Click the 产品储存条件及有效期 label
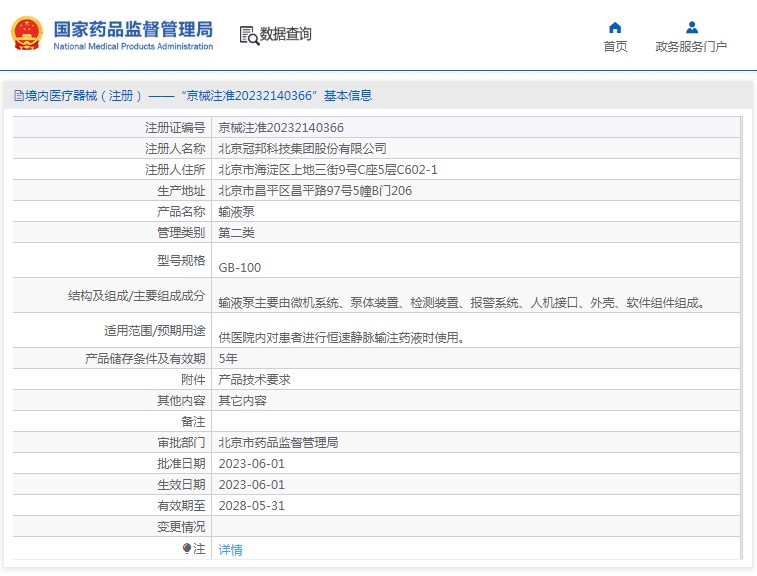 pyautogui.click(x=145, y=358)
